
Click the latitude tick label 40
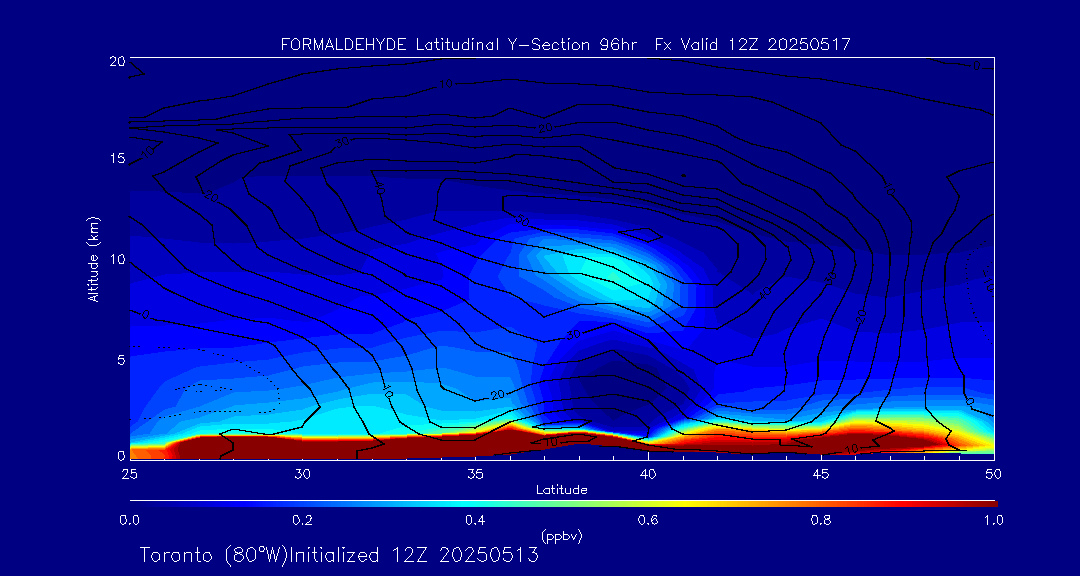tap(647, 474)
